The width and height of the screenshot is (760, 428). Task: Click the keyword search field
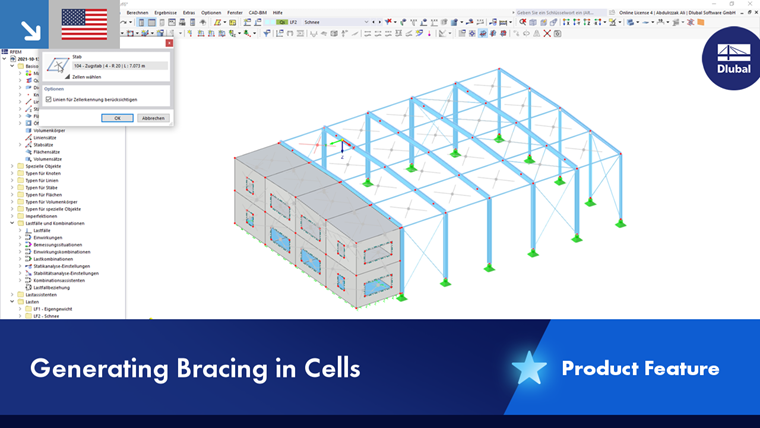[x=560, y=13]
